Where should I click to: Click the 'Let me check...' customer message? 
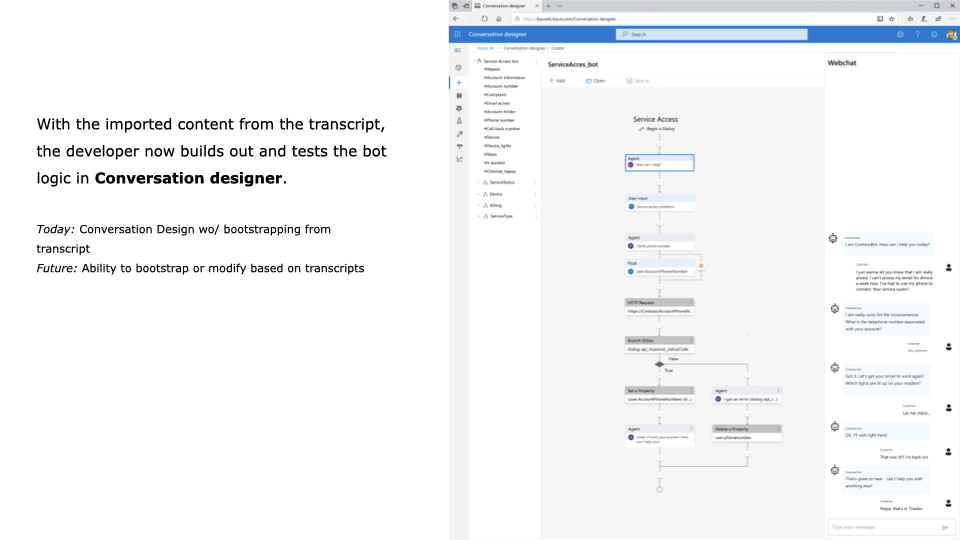coord(916,413)
